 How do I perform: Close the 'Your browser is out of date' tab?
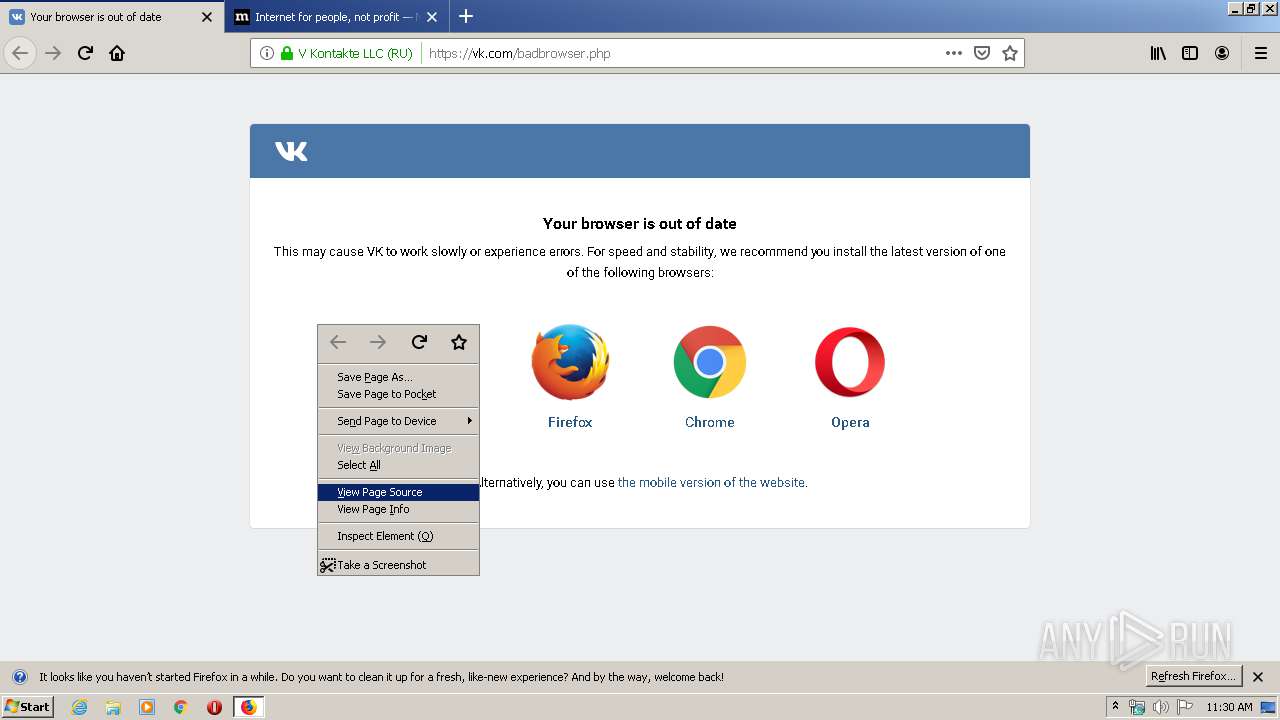click(207, 17)
